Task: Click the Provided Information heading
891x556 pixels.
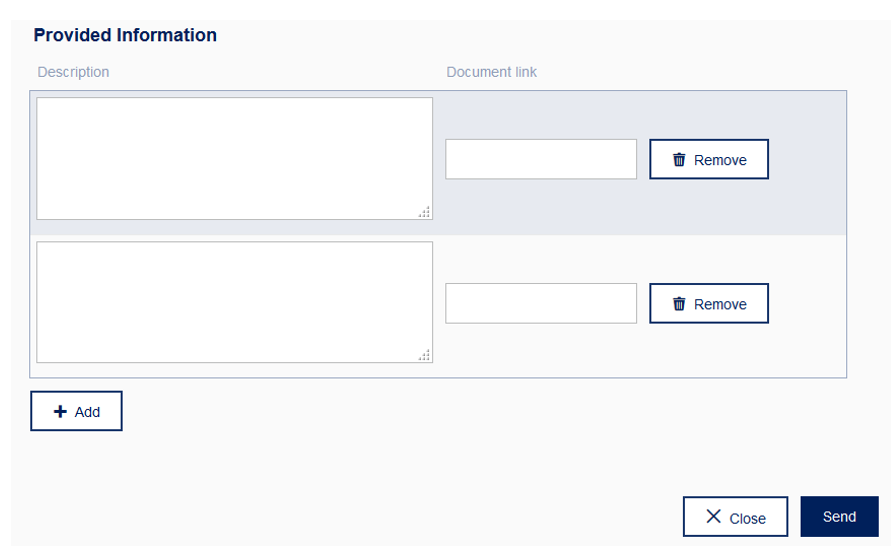Action: coord(125,35)
